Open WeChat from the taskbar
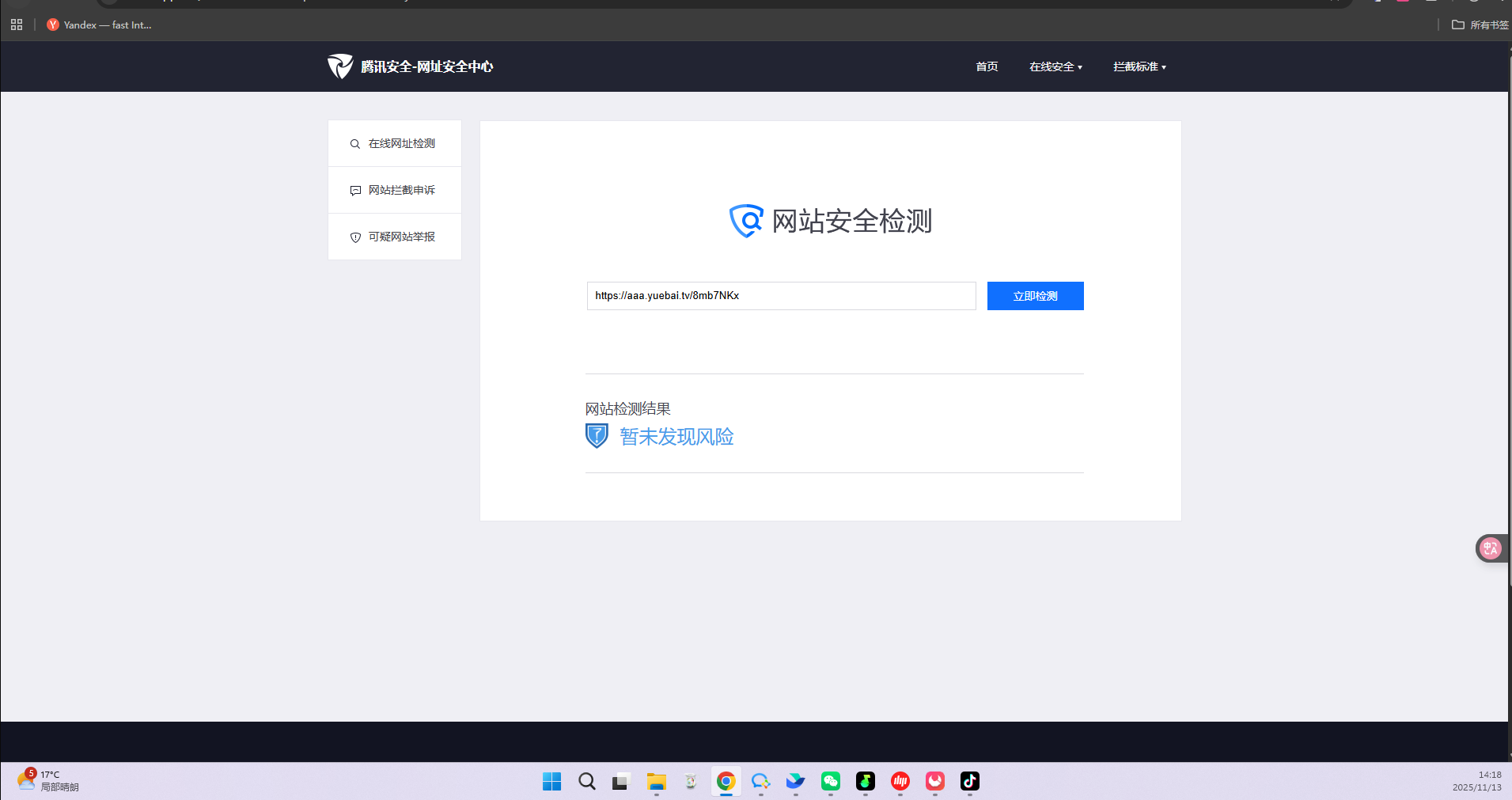Viewport: 1512px width, 800px height. (830, 781)
